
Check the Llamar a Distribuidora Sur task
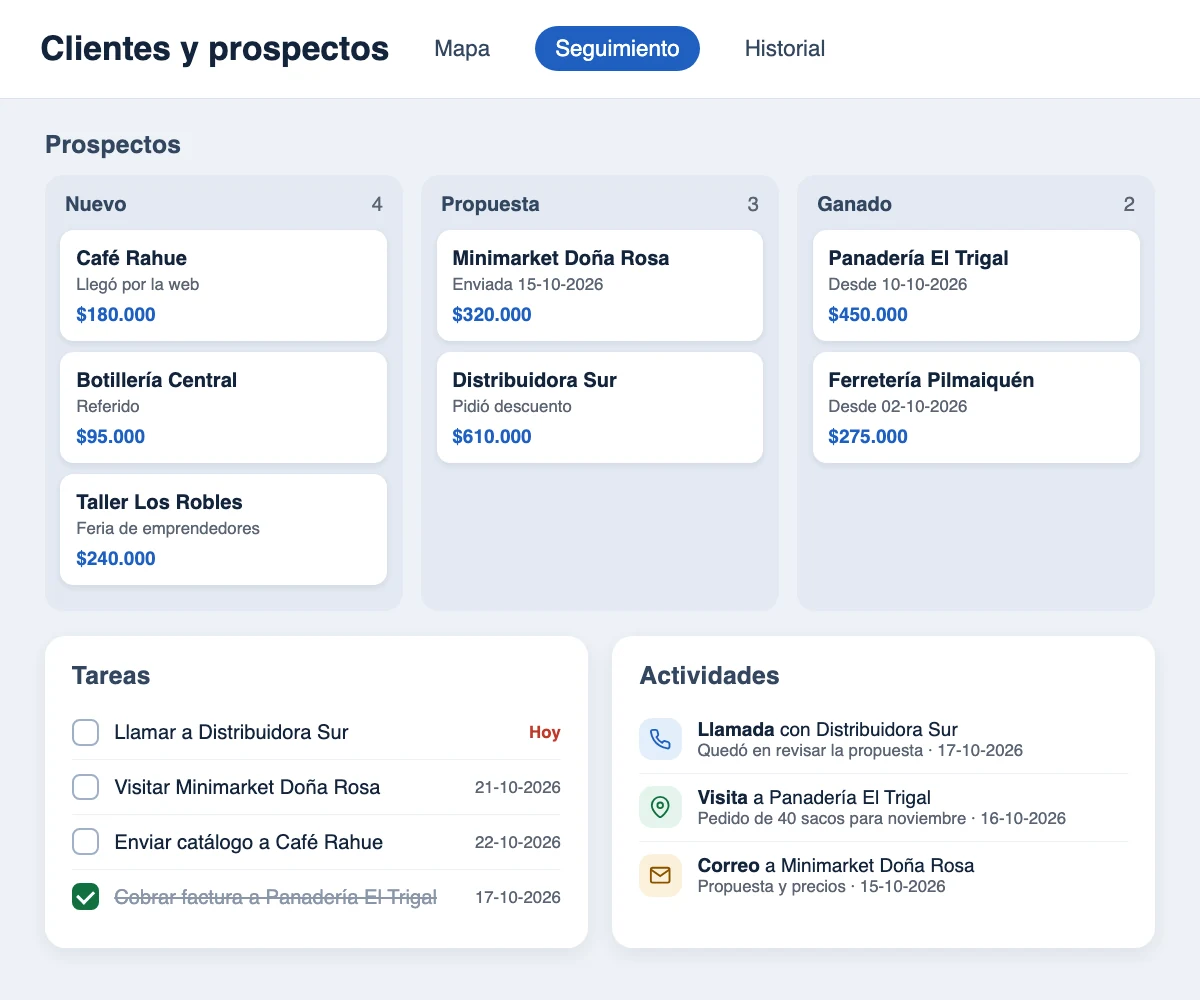point(86,732)
